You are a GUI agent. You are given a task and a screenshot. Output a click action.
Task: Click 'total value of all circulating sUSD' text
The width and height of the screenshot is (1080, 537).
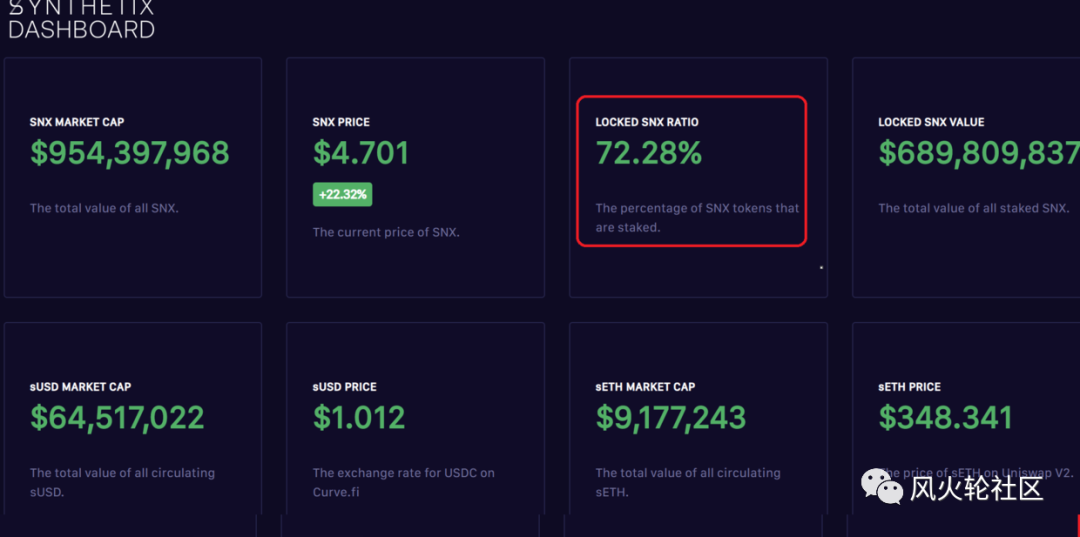pyautogui.click(x=123, y=483)
